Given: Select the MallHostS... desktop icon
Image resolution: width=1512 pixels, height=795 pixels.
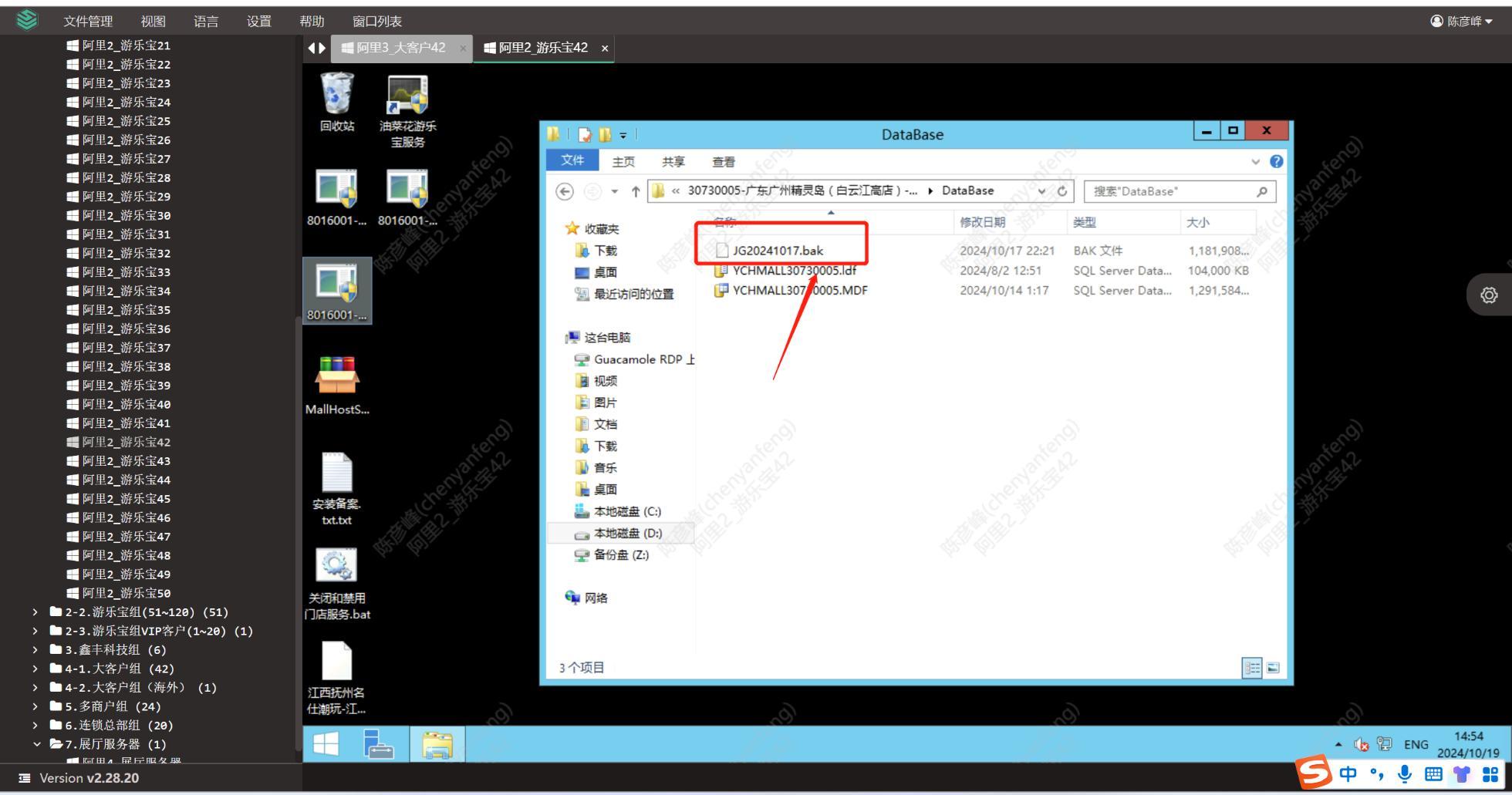Looking at the screenshot, I should pyautogui.click(x=337, y=385).
